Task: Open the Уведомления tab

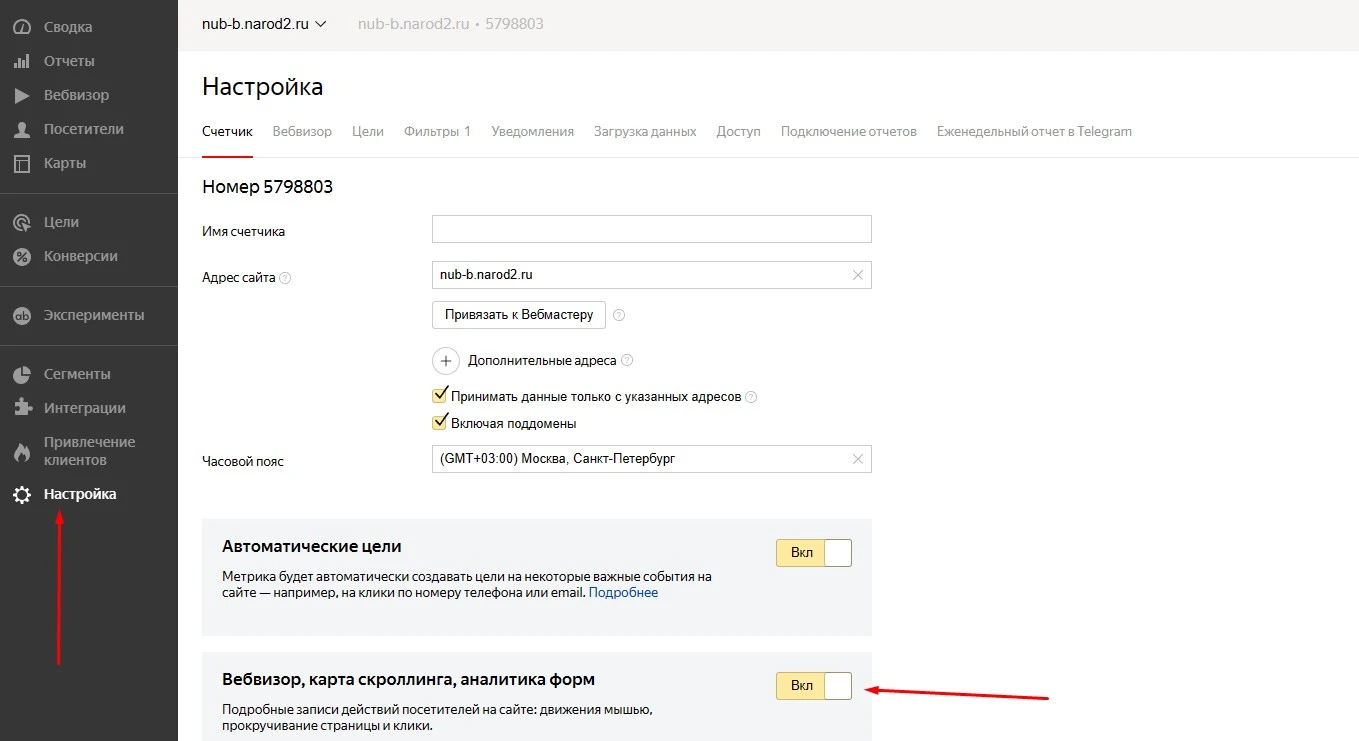Action: click(x=532, y=131)
